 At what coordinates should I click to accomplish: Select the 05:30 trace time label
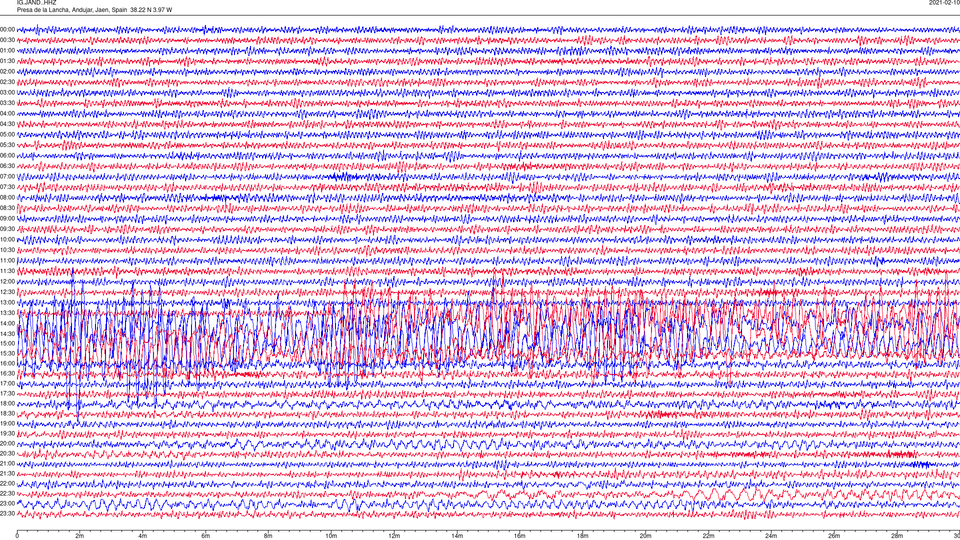tap(7, 145)
